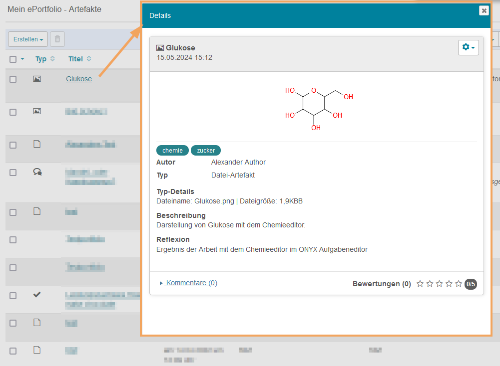Check the third row checkbox

[13, 145]
